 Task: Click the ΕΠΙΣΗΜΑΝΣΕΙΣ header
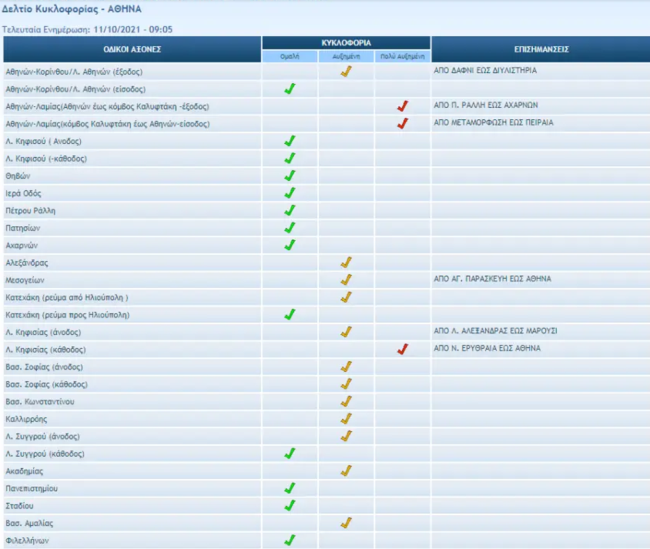[x=540, y=49]
